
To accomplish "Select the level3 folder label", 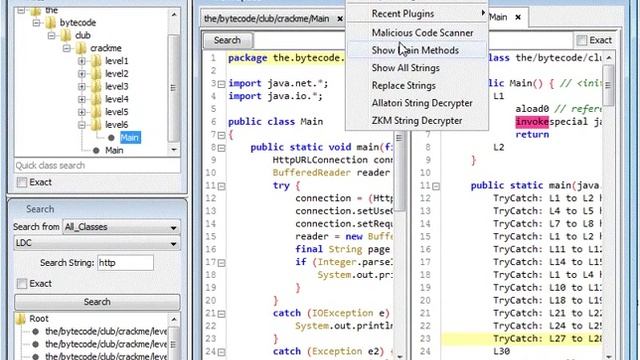I will [x=117, y=86].
